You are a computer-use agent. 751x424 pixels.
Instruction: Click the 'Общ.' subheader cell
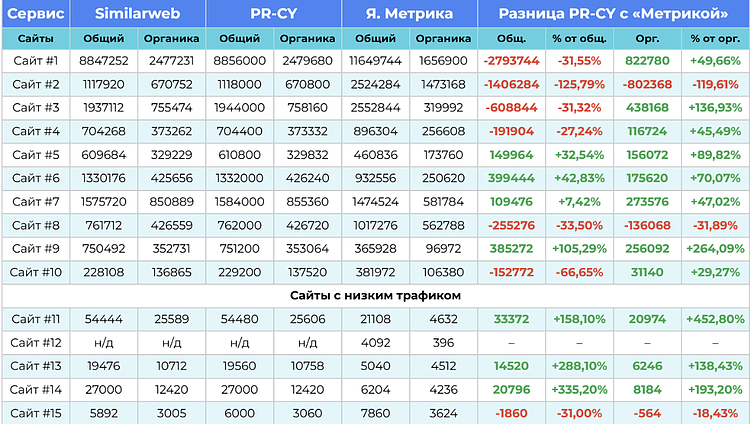512,38
